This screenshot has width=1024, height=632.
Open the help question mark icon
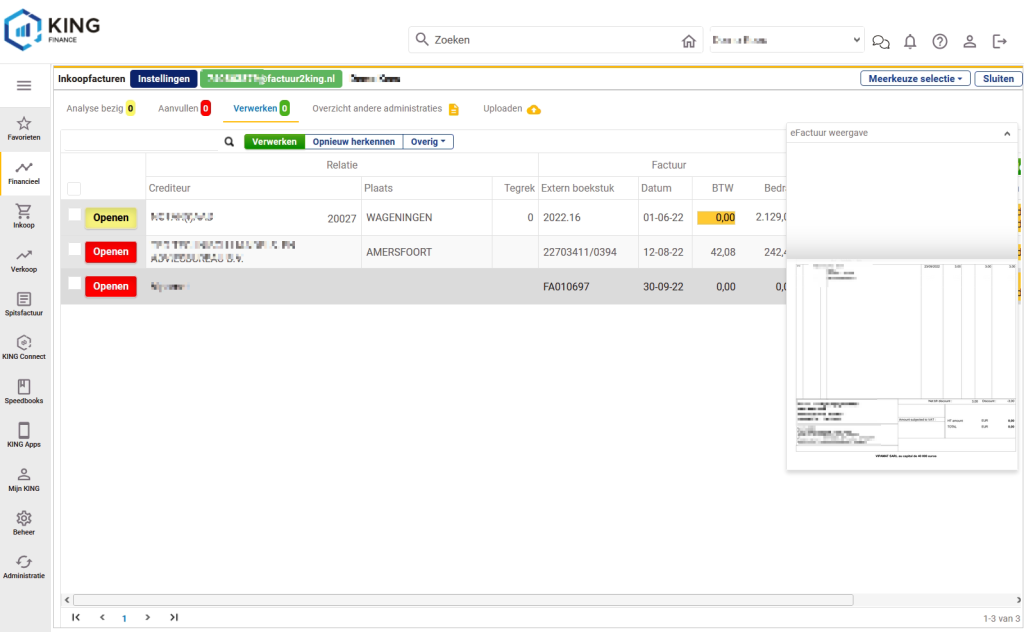coord(940,41)
